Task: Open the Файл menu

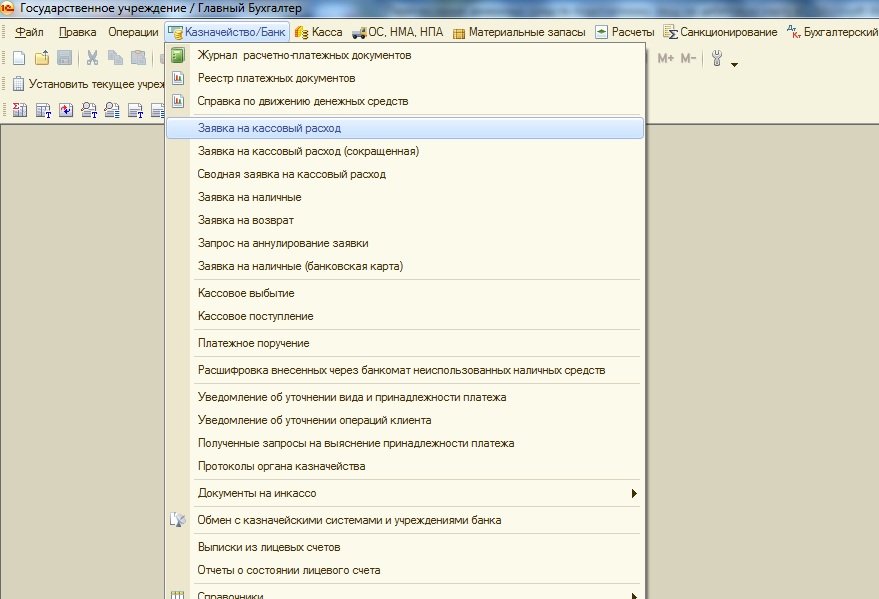Action: (x=29, y=32)
